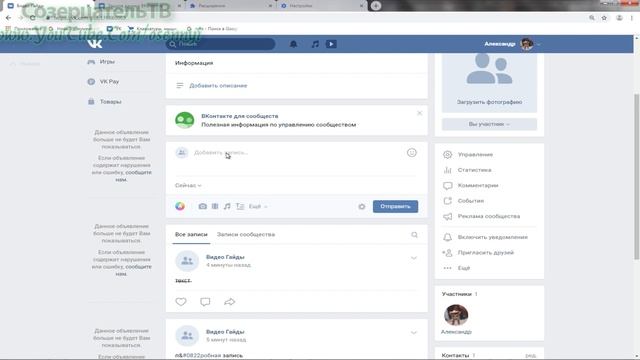Open Статистика in community menu
Screen dimensions: 640x360
pyautogui.click(x=474, y=170)
